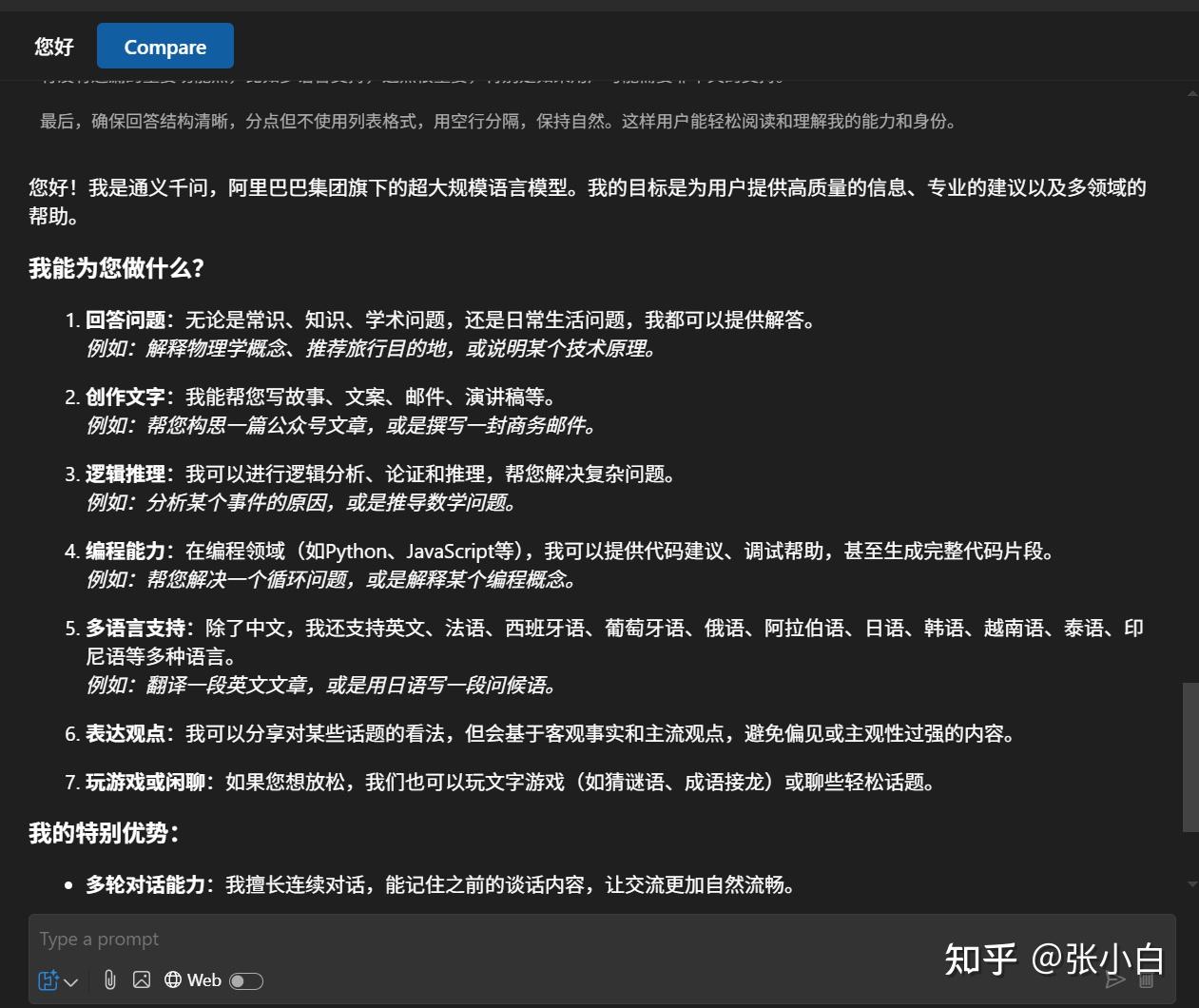Click the line 例如：解释物理学概念
The image size is (1199, 1008).
[x=372, y=349]
